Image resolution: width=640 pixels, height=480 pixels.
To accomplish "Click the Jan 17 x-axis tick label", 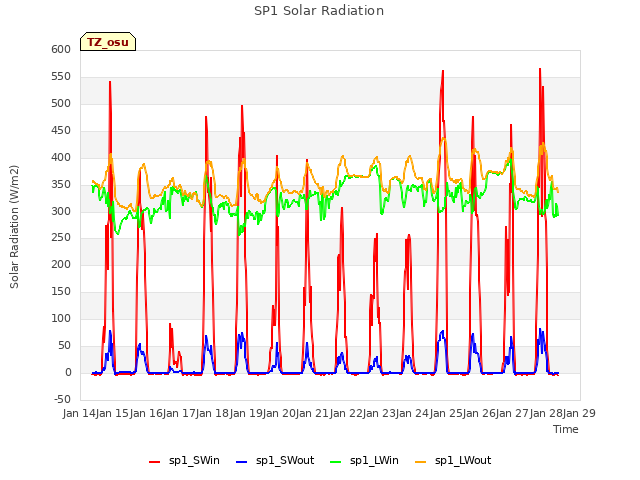I will click(179, 413).
